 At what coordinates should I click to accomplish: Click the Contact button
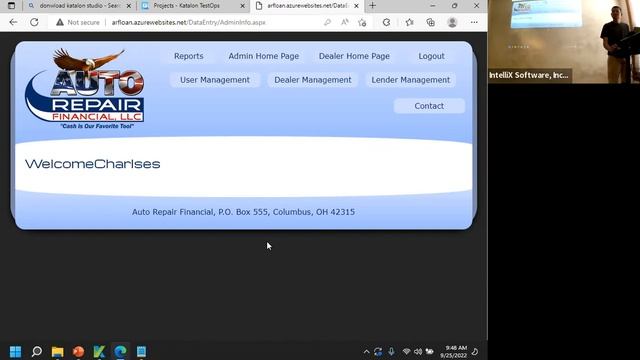[x=429, y=106]
